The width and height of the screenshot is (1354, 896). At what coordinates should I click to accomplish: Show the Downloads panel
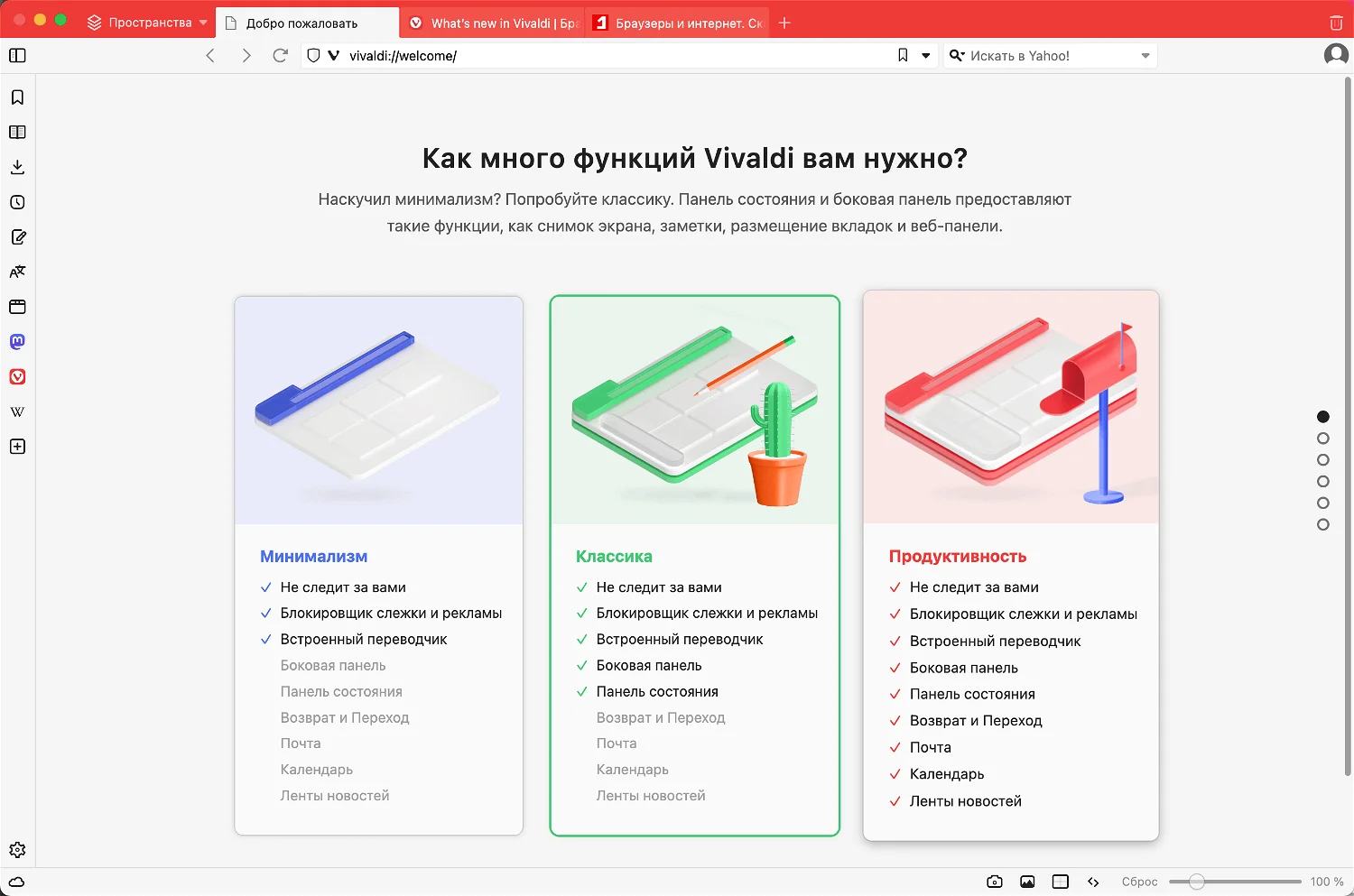click(17, 168)
